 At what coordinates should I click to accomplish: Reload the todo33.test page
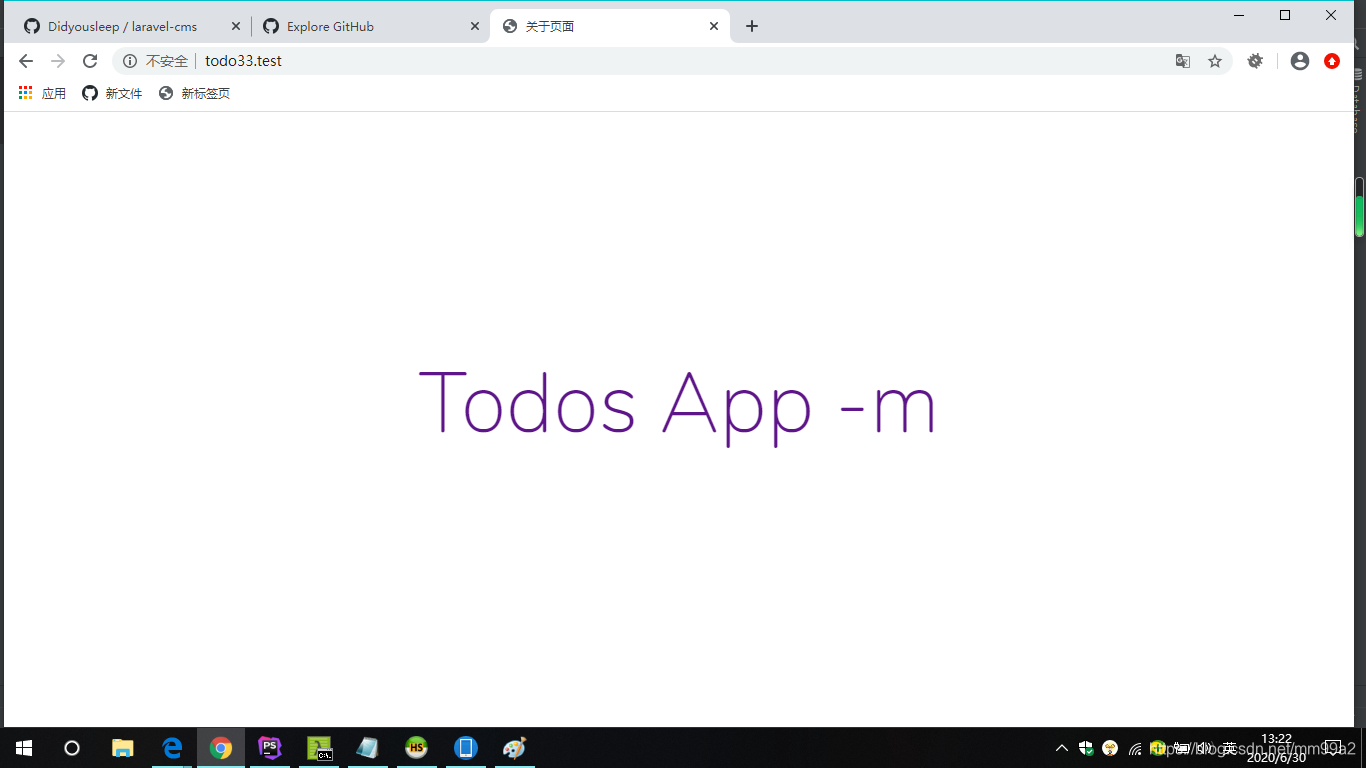(90, 61)
